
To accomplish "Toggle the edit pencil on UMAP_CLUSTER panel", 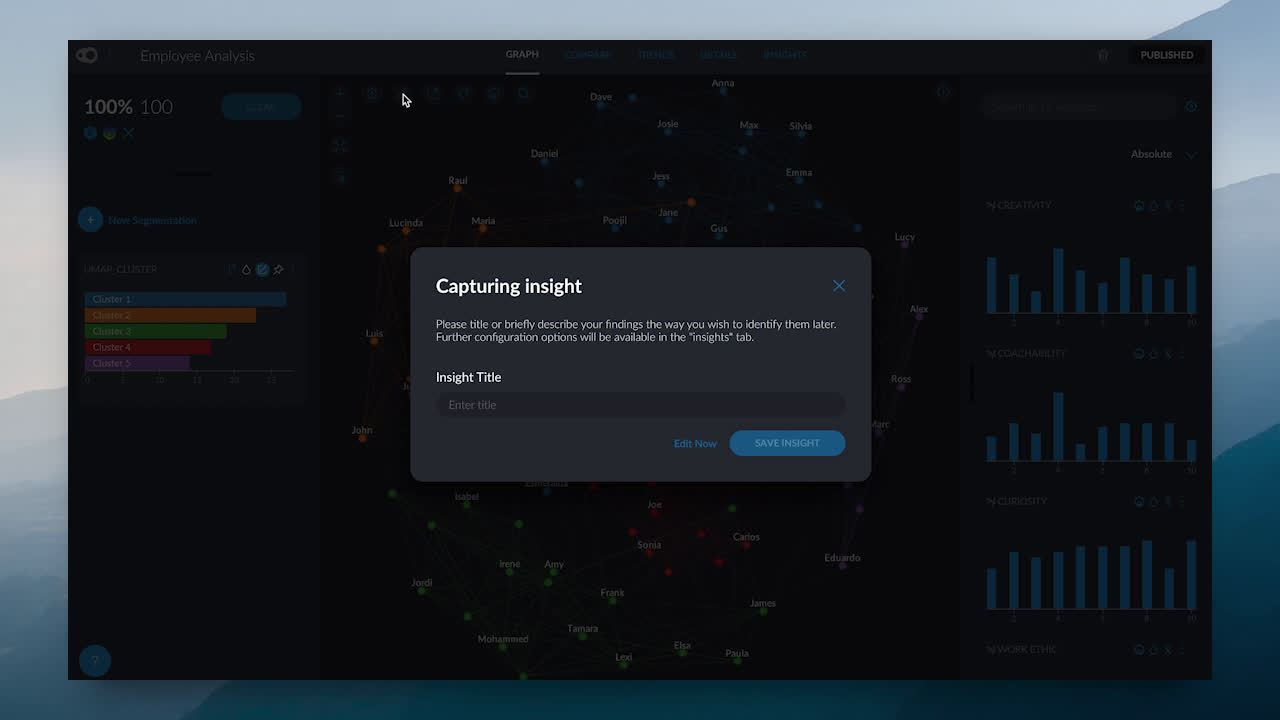I will (x=262, y=269).
